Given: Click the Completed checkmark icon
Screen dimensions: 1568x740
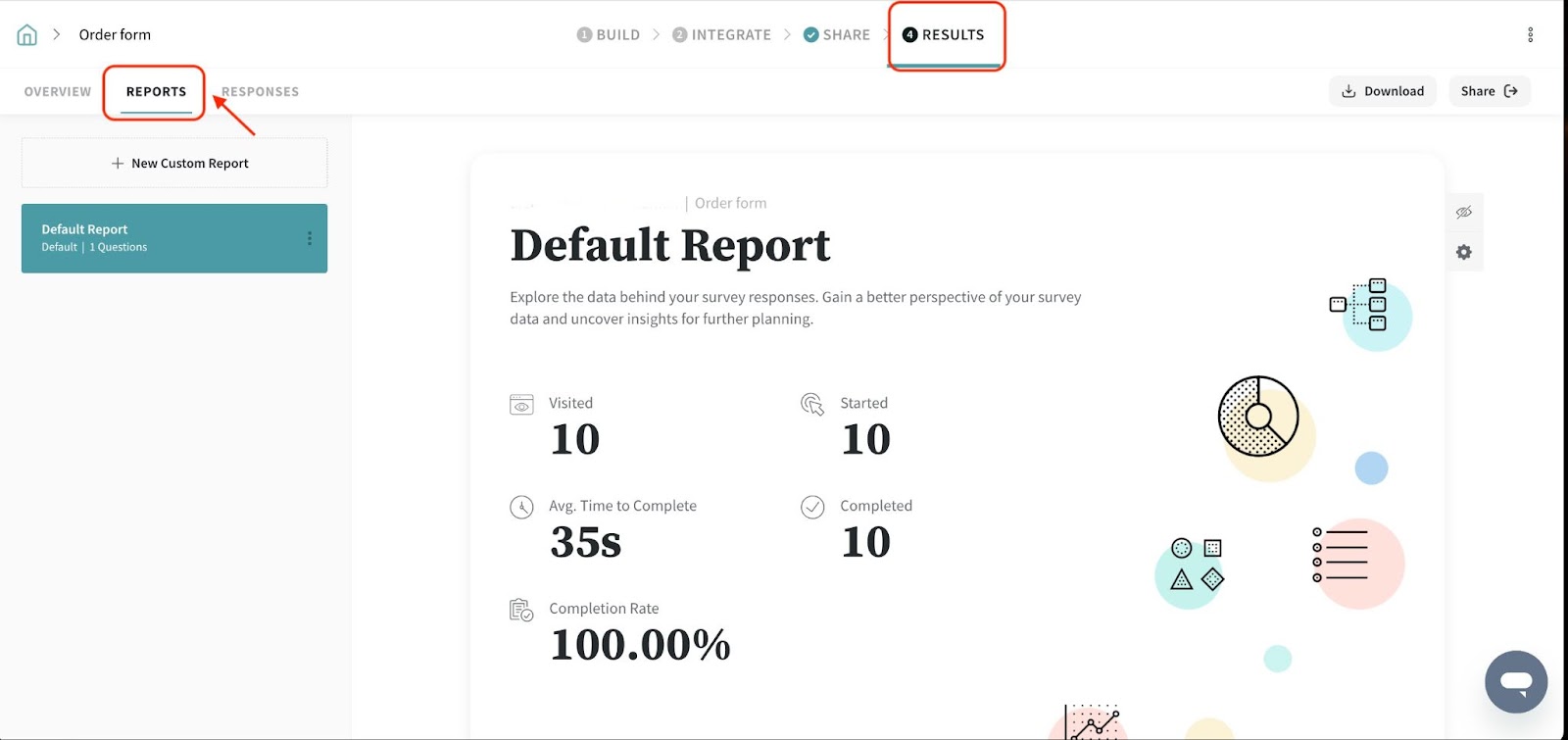Looking at the screenshot, I should [x=812, y=507].
